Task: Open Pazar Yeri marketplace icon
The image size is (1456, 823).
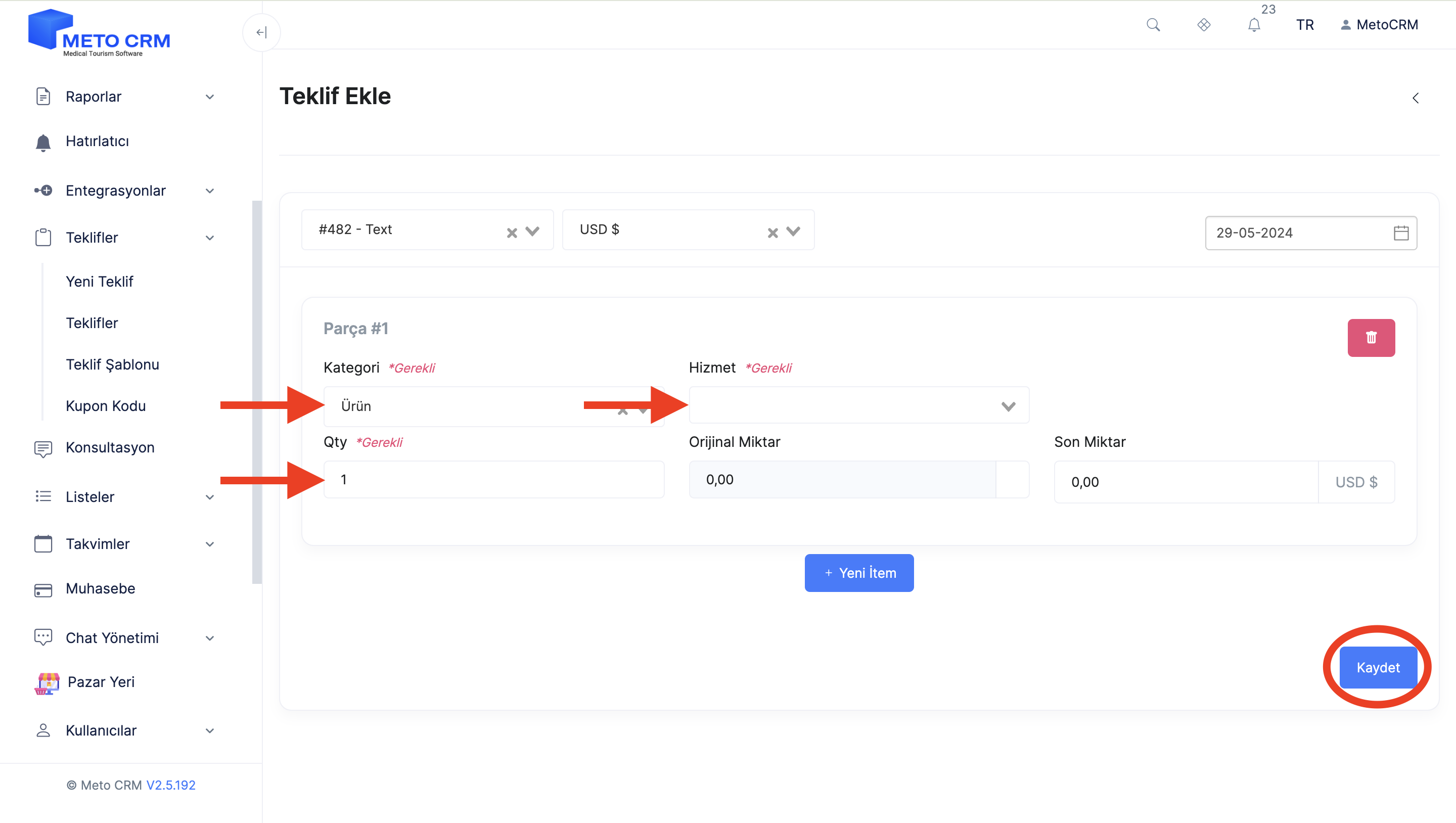Action: pyautogui.click(x=48, y=682)
